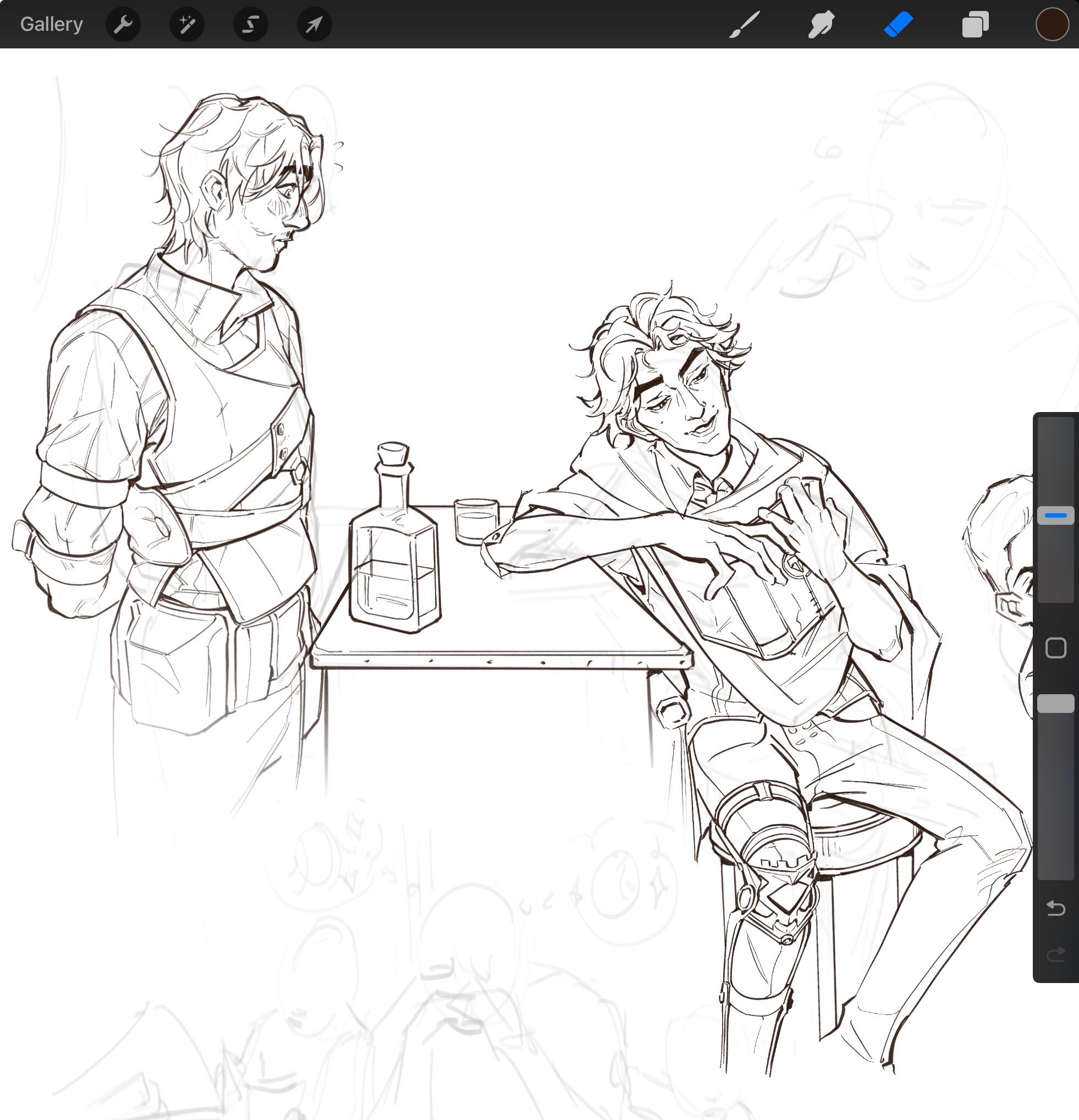Select the Eraser tool
Screen dimensions: 1079x1120
click(898, 25)
